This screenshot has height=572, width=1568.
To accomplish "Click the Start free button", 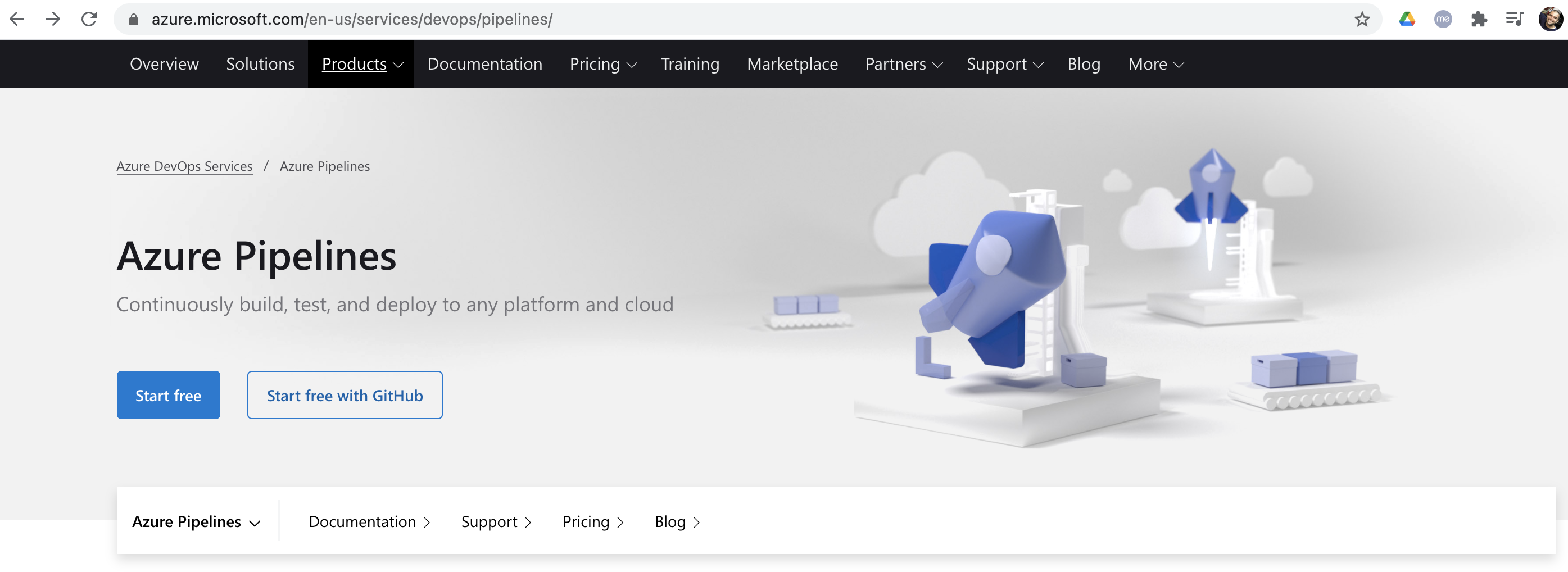I will 168,396.
